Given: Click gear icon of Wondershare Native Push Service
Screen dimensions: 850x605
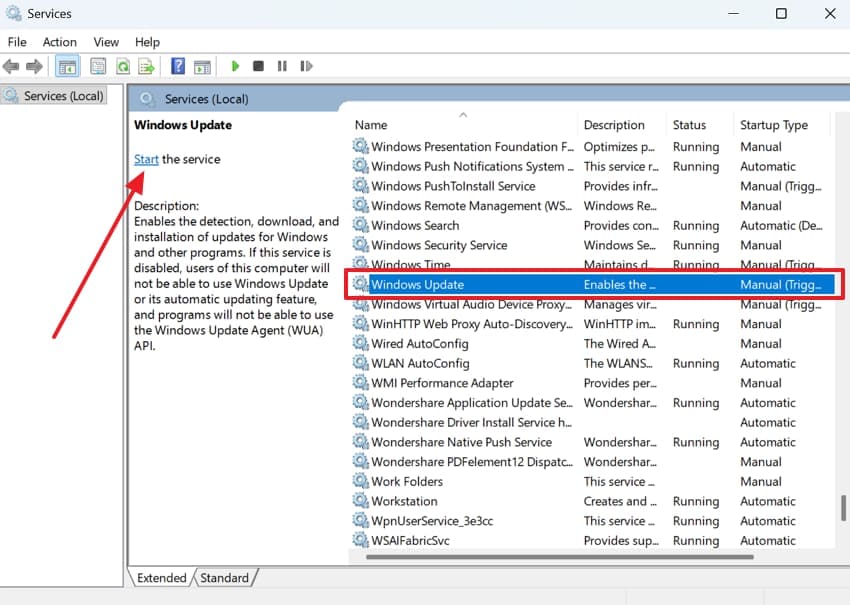Looking at the screenshot, I should tap(360, 441).
